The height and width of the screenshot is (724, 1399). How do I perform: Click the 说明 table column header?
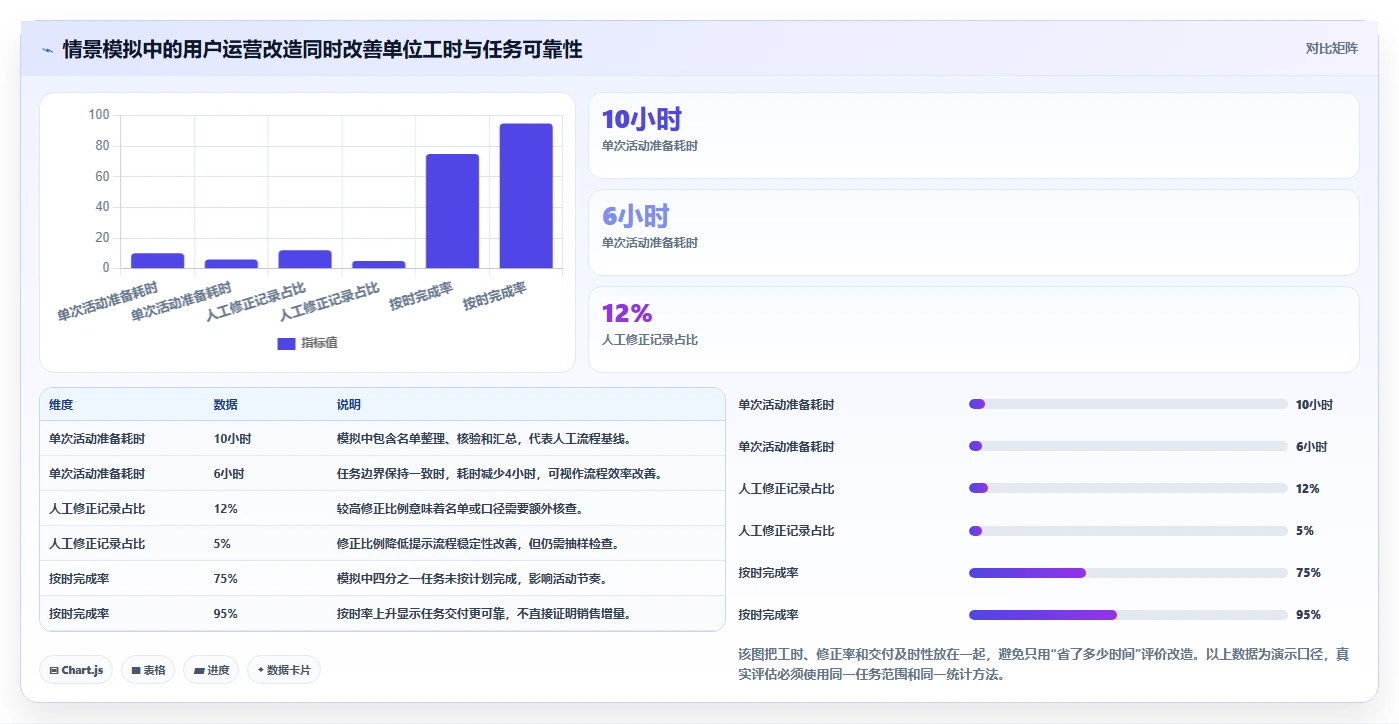click(348, 405)
